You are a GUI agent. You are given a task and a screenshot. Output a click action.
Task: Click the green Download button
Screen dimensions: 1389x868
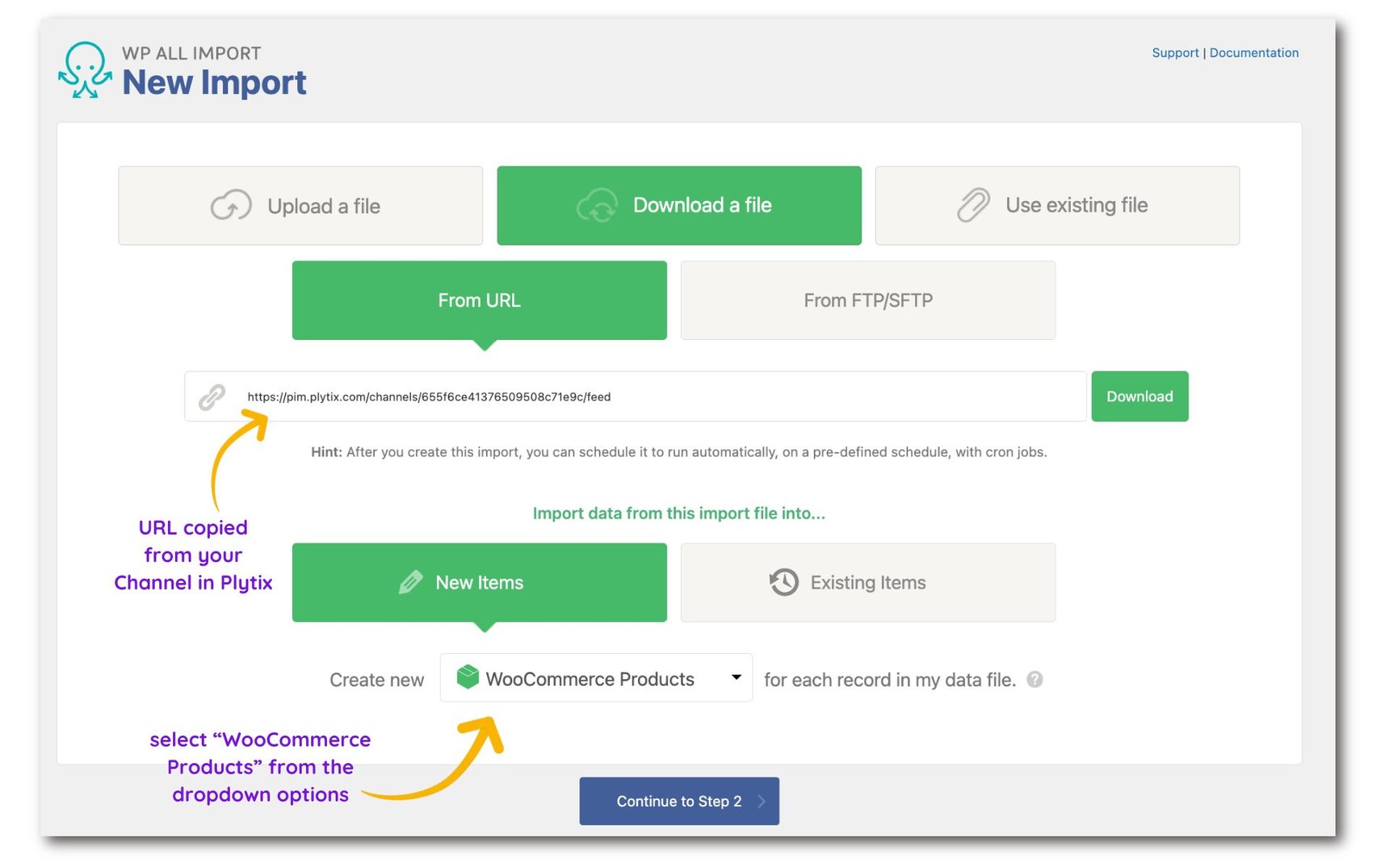[x=1139, y=396]
